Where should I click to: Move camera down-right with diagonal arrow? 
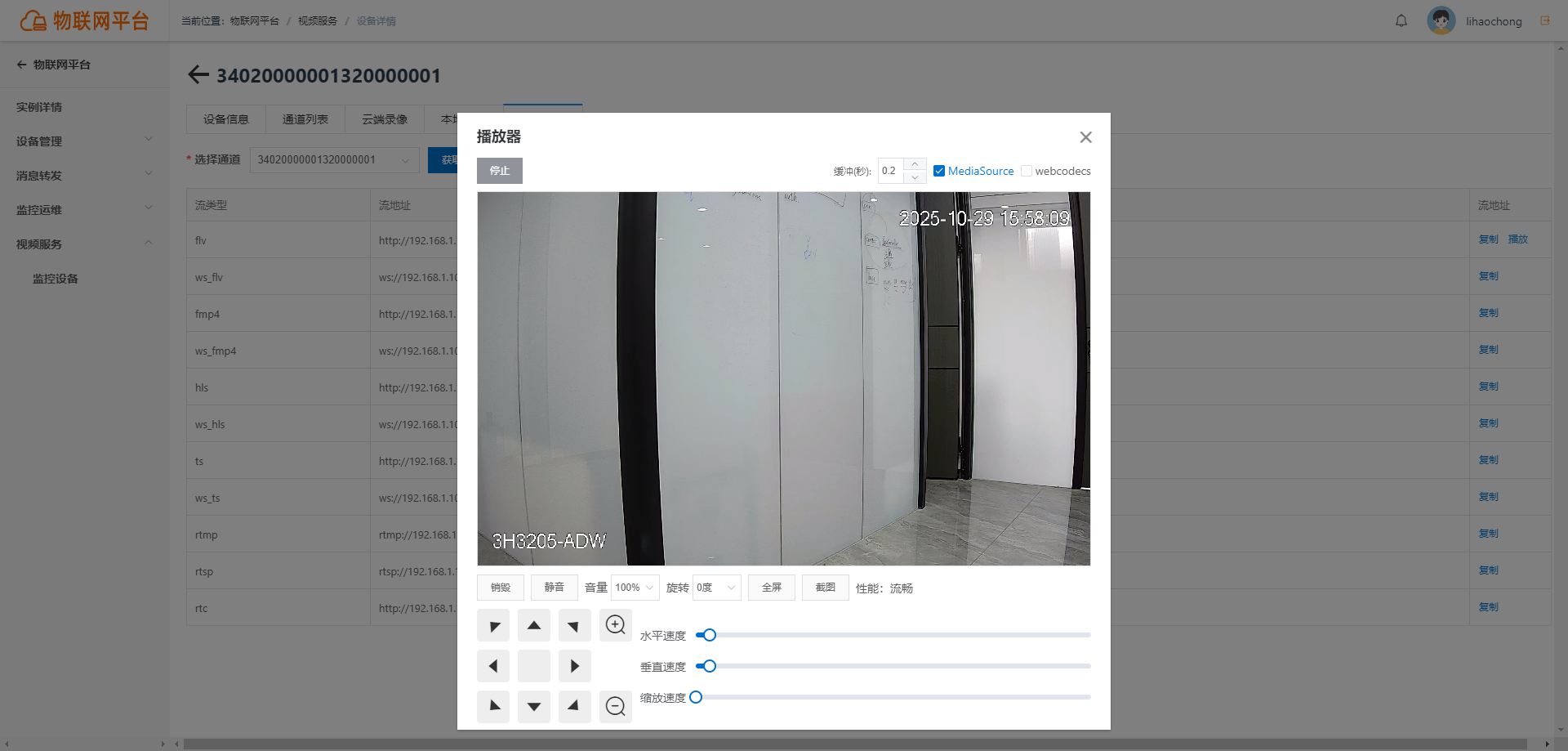pyautogui.click(x=575, y=707)
